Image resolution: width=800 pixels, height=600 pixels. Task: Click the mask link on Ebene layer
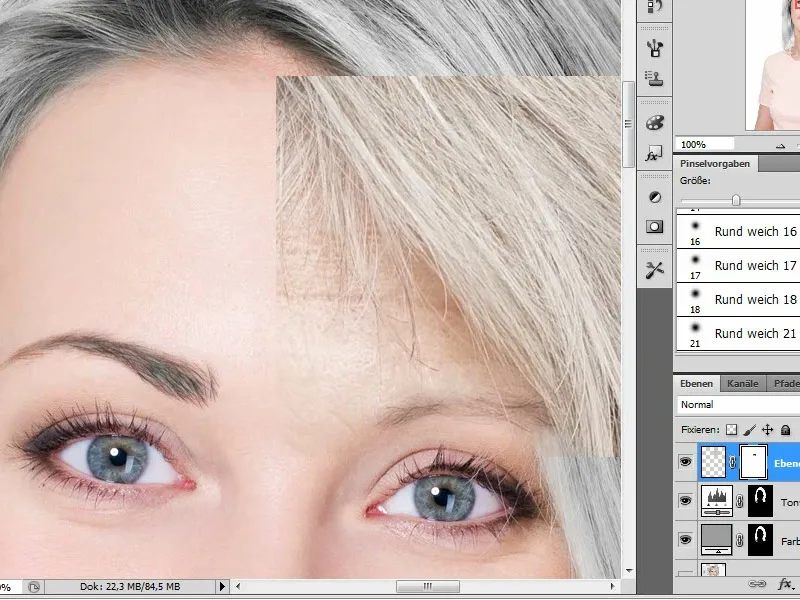pyautogui.click(x=733, y=463)
